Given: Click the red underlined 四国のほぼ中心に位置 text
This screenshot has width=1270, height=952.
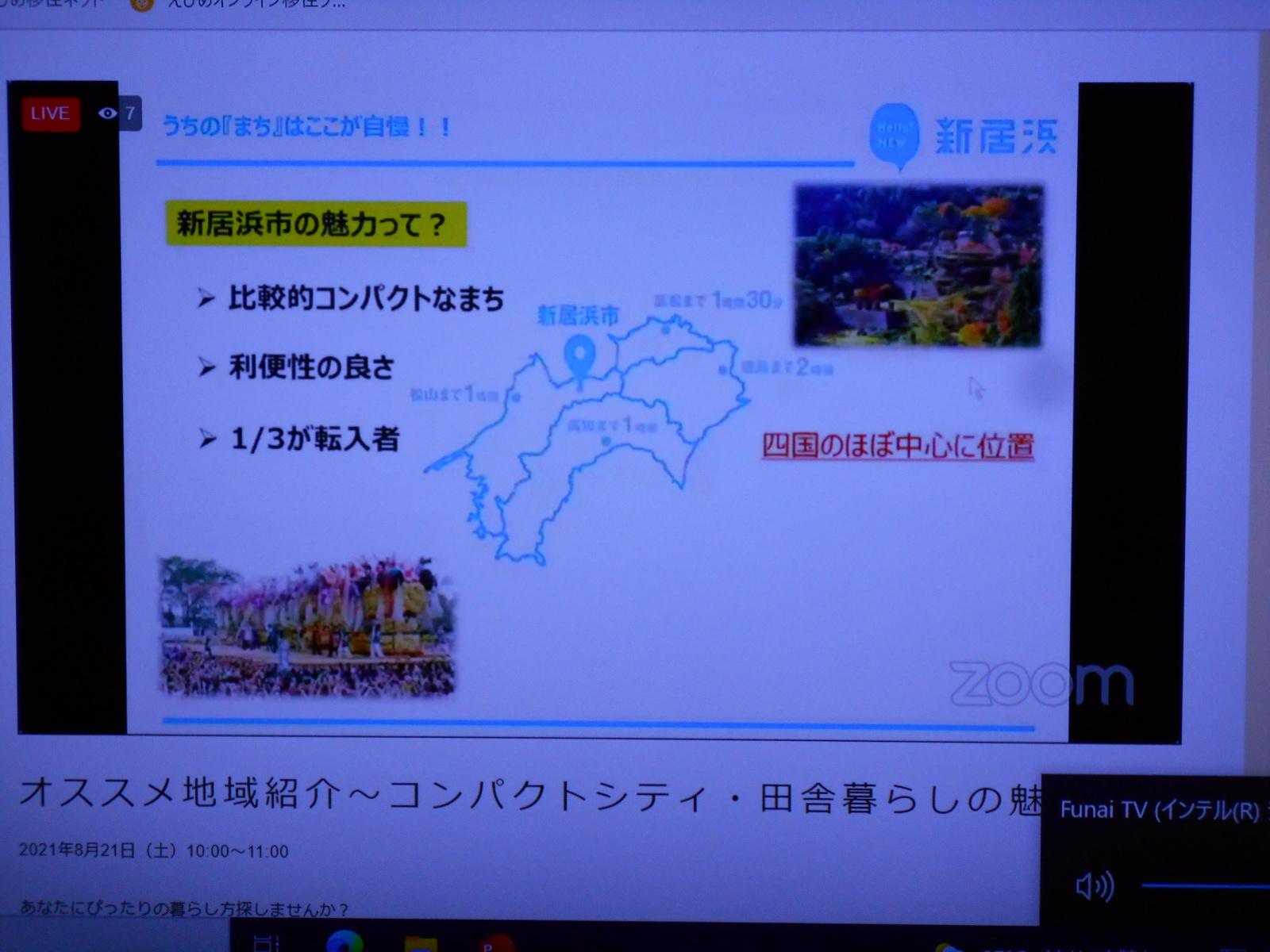Looking at the screenshot, I should [x=898, y=446].
